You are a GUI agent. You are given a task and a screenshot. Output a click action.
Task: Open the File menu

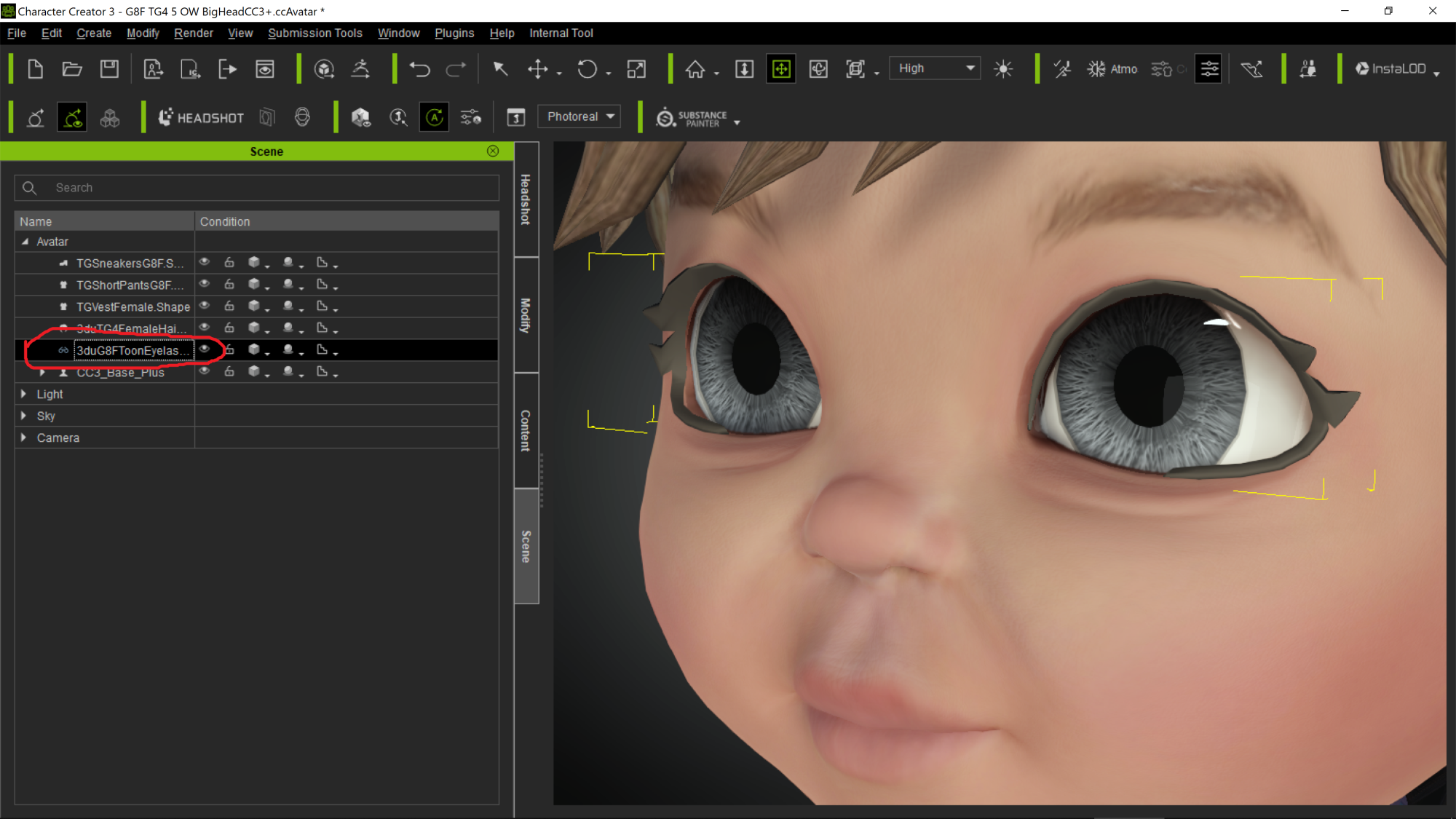tap(17, 33)
